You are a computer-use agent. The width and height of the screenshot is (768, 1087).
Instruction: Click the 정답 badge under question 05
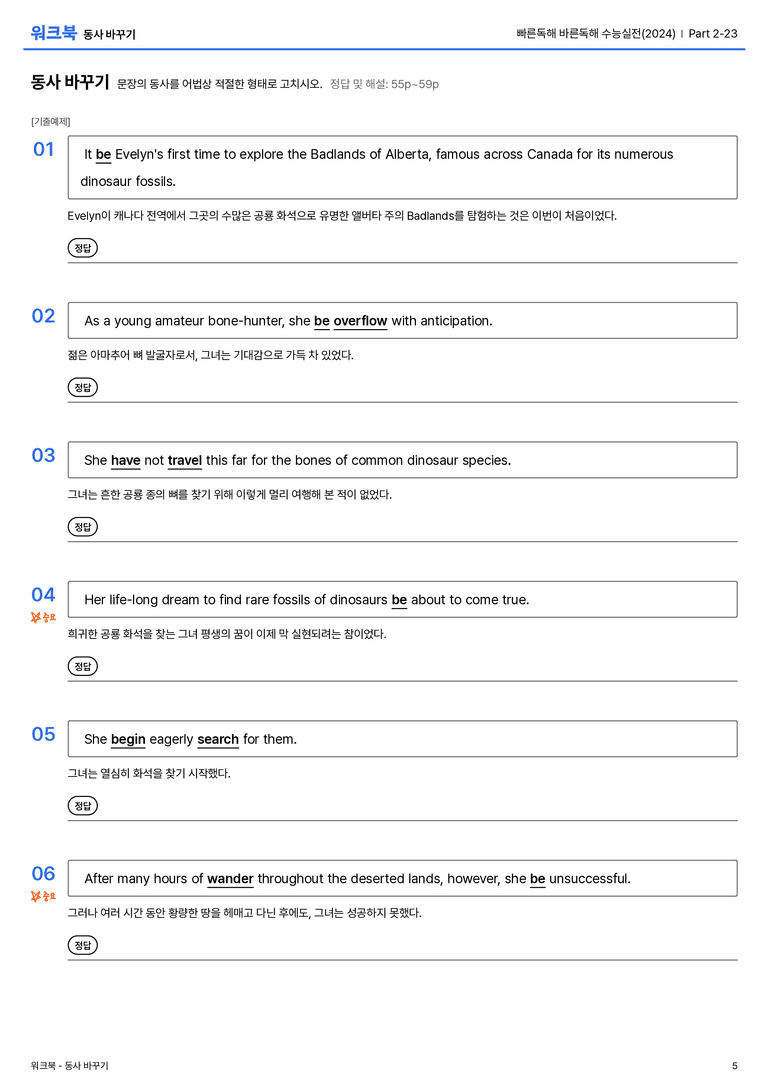tap(82, 806)
